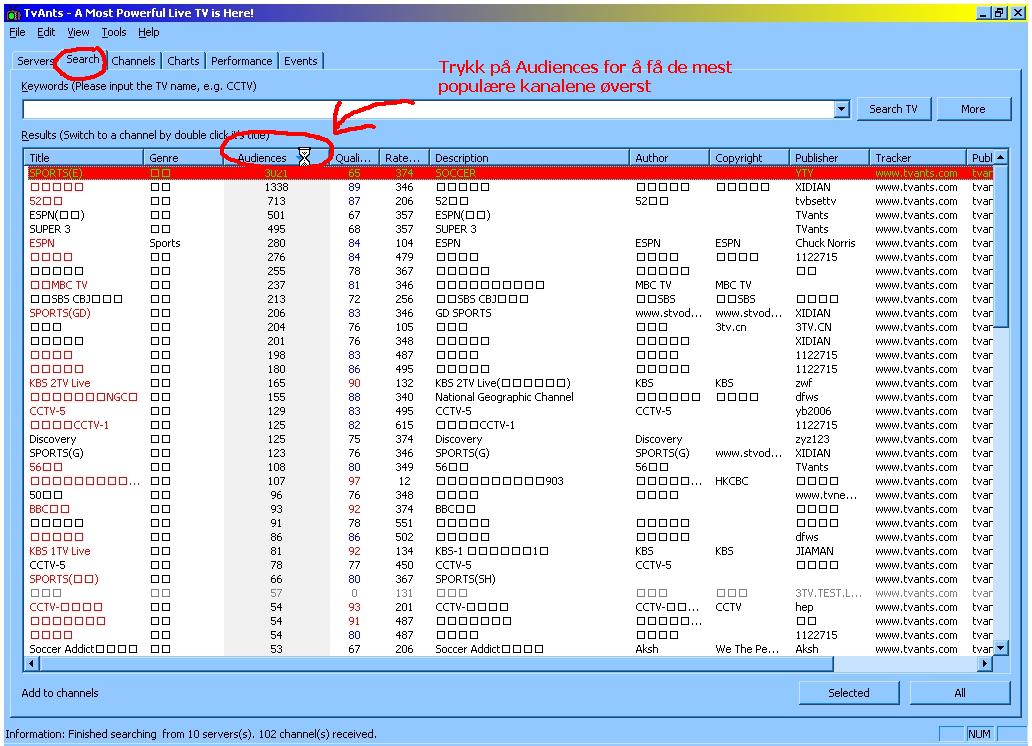Click the horizontal scrollbar thumb
The image size is (1032, 746).
(436, 664)
